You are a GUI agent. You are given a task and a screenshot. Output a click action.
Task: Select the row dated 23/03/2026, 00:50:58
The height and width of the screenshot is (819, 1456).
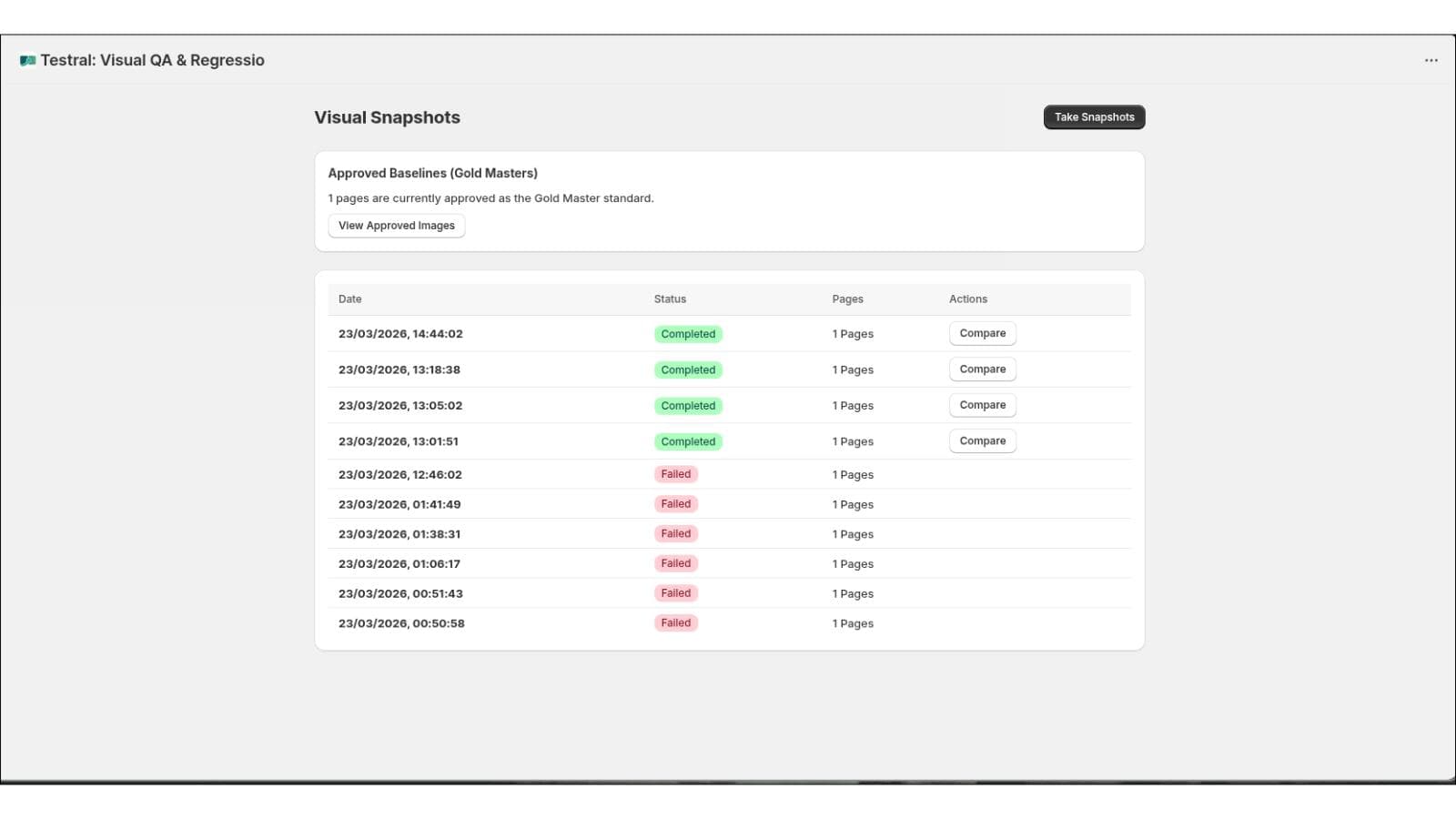click(729, 623)
